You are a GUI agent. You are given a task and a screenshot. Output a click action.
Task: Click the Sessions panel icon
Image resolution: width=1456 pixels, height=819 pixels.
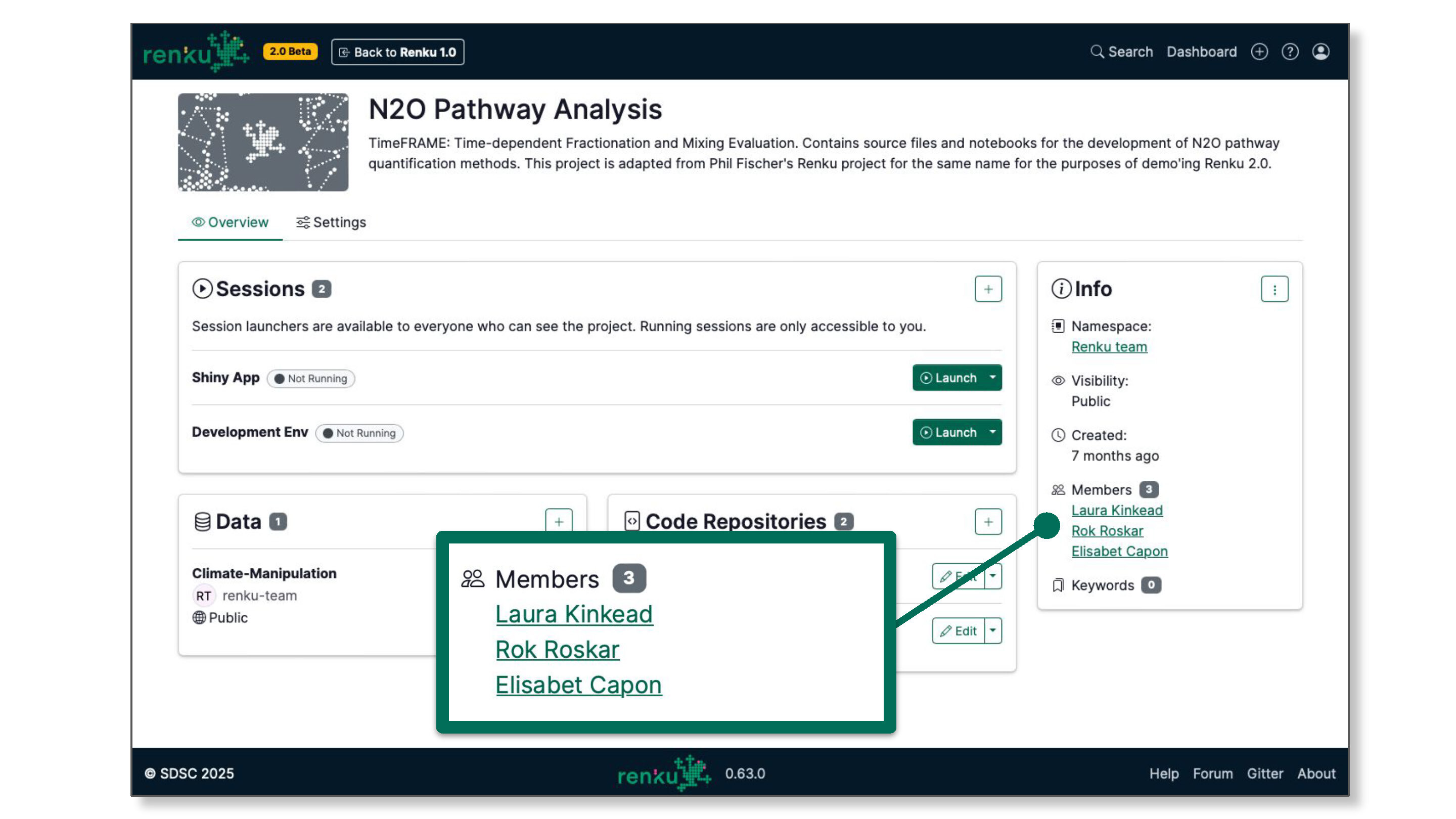point(201,289)
